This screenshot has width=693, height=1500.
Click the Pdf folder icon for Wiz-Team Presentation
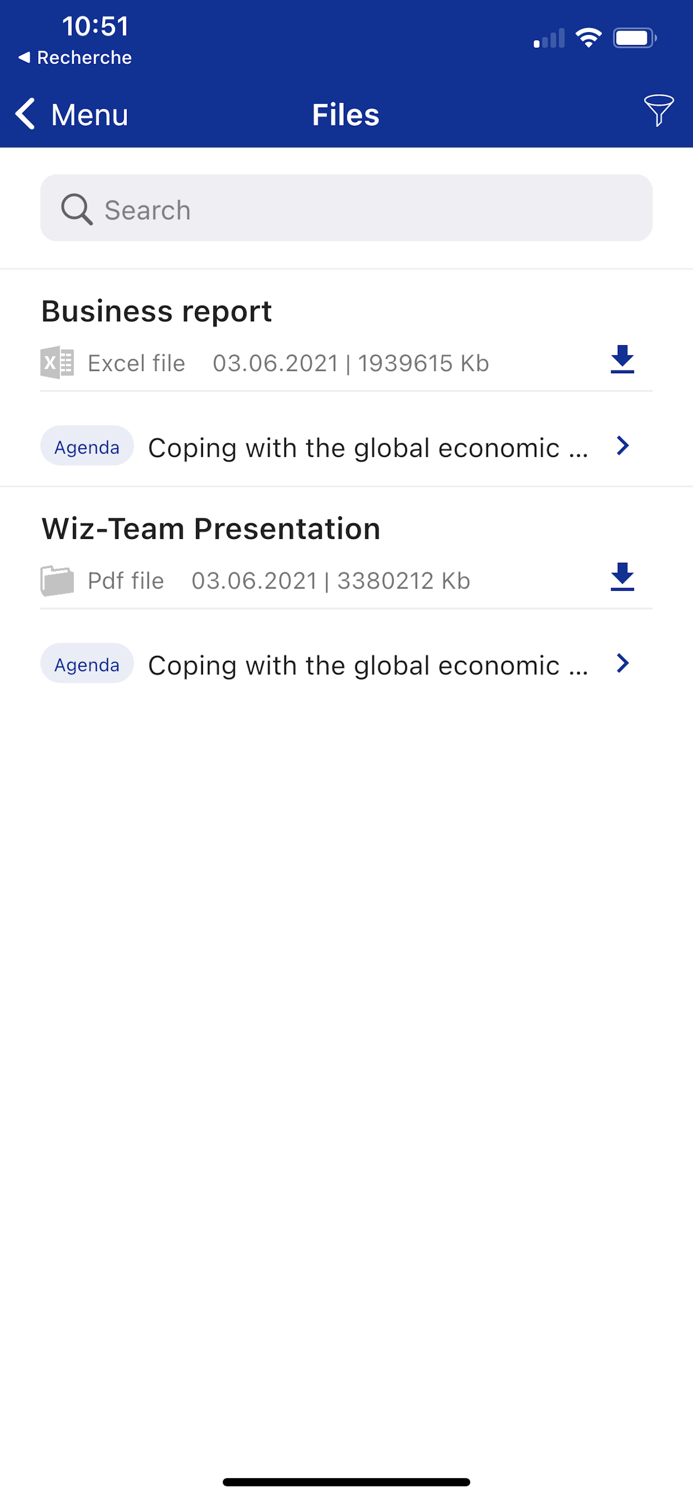tap(57, 580)
